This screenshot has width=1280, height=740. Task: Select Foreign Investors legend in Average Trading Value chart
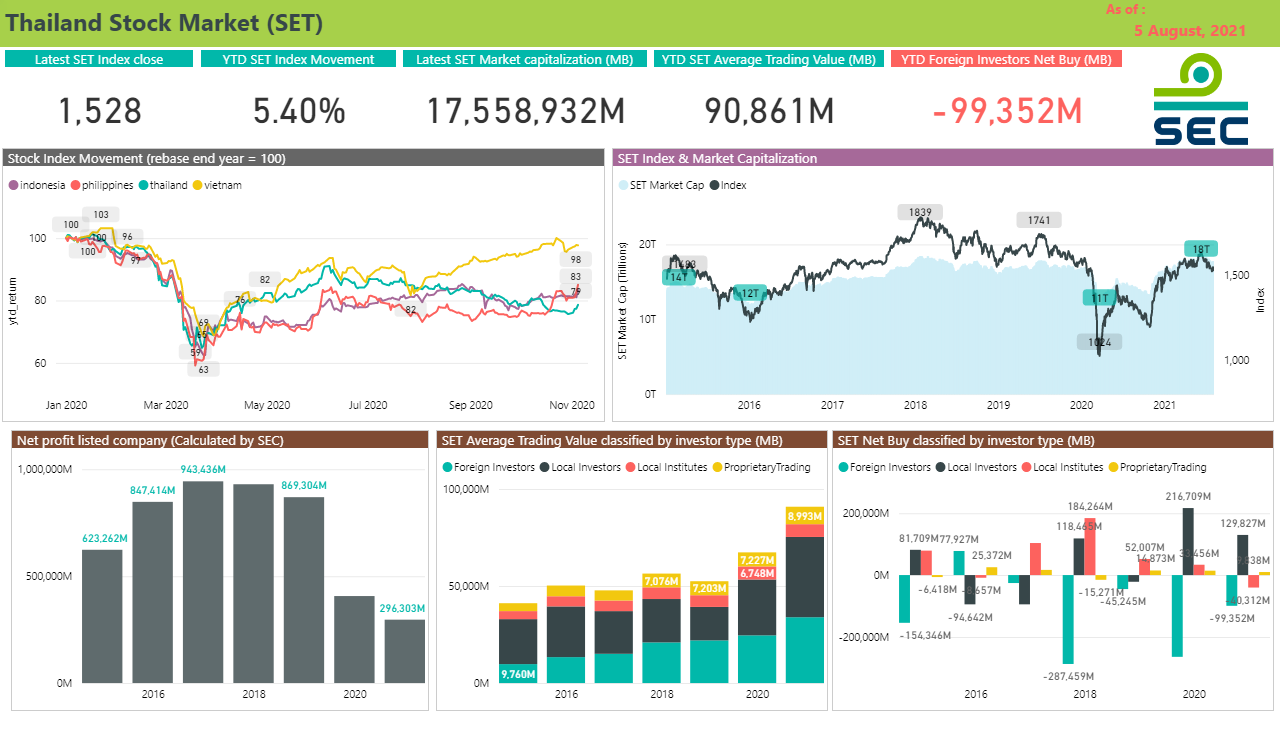[489, 467]
